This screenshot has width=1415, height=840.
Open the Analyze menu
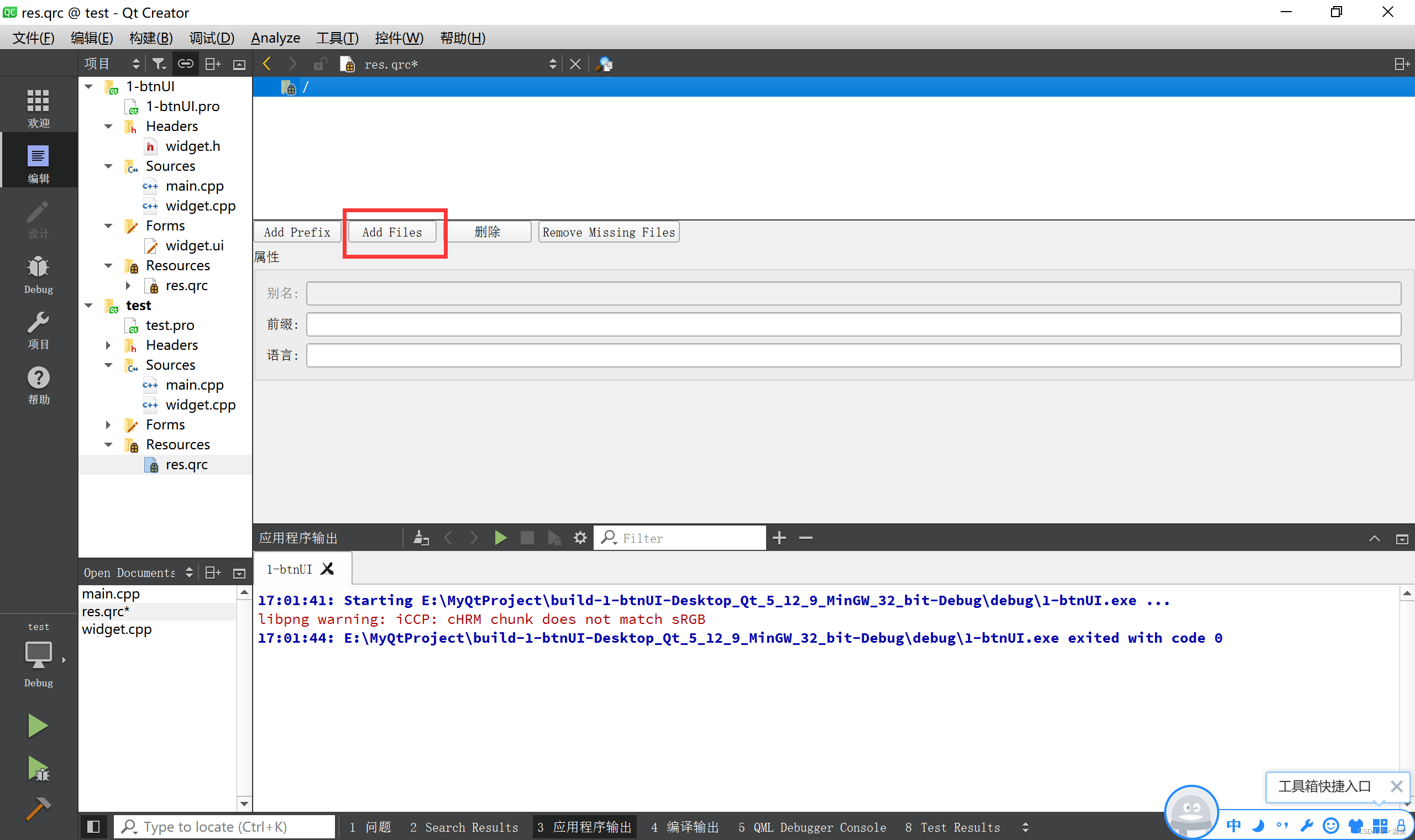pyautogui.click(x=276, y=38)
